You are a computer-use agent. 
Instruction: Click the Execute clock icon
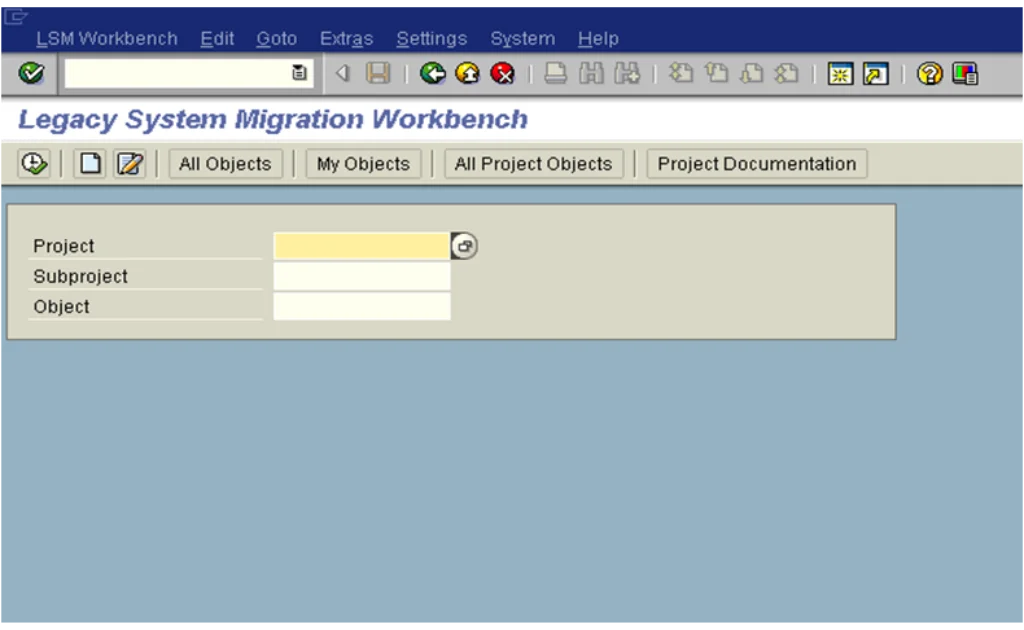[33, 164]
